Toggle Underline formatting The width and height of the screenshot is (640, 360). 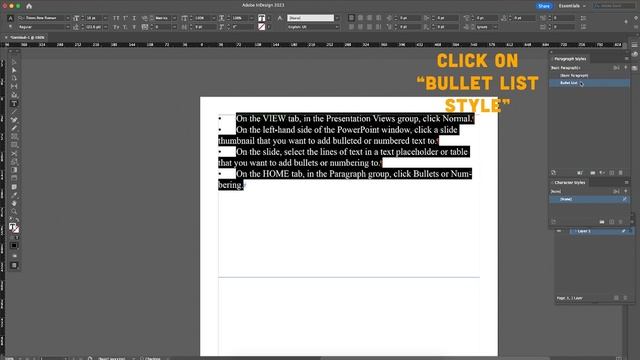(x=134, y=18)
